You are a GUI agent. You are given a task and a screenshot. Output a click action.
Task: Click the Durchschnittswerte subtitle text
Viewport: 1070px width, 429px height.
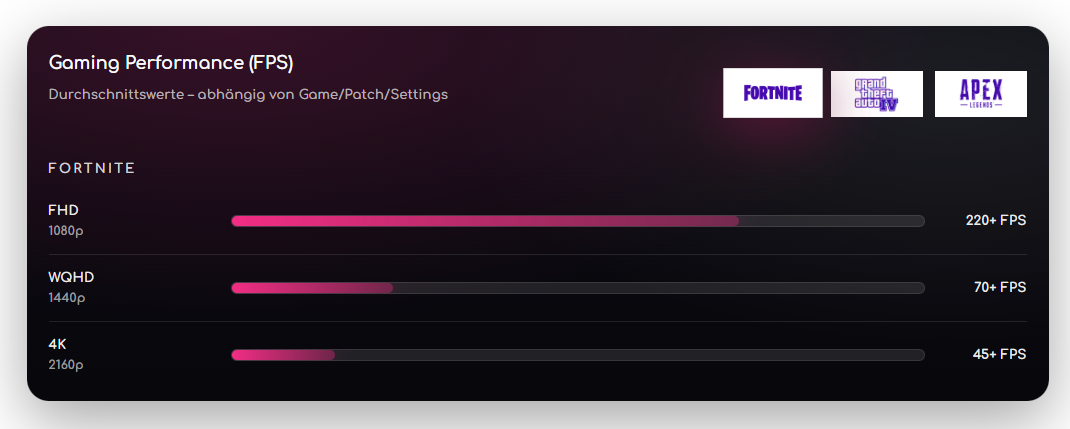248,95
